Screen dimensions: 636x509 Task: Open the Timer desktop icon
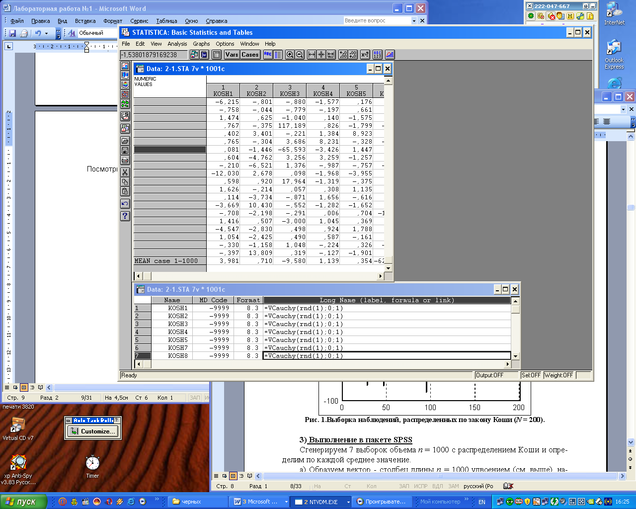click(92, 464)
